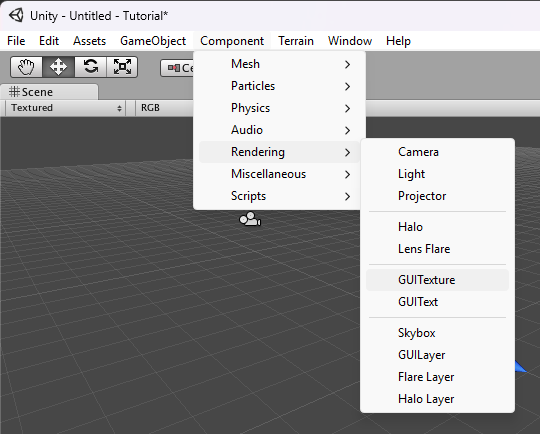
Task: Open the Textured draw mode dropdown
Action: (65, 108)
